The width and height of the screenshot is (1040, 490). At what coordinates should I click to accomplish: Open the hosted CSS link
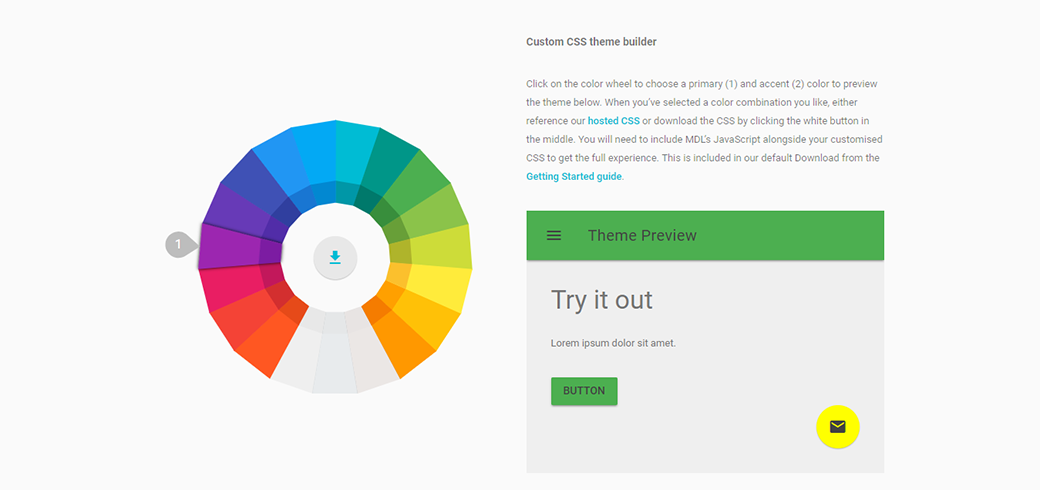(613, 121)
